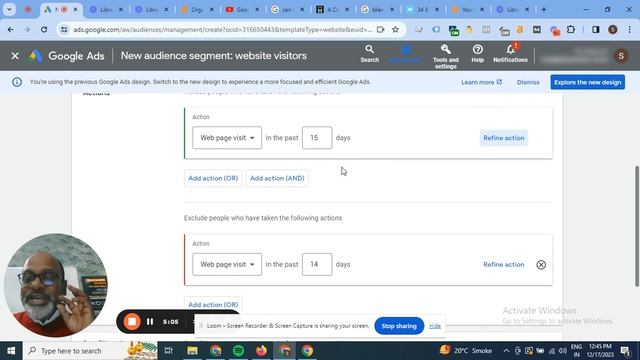The height and width of the screenshot is (360, 640).
Task: Click Add action (AND) button
Action: click(277, 178)
